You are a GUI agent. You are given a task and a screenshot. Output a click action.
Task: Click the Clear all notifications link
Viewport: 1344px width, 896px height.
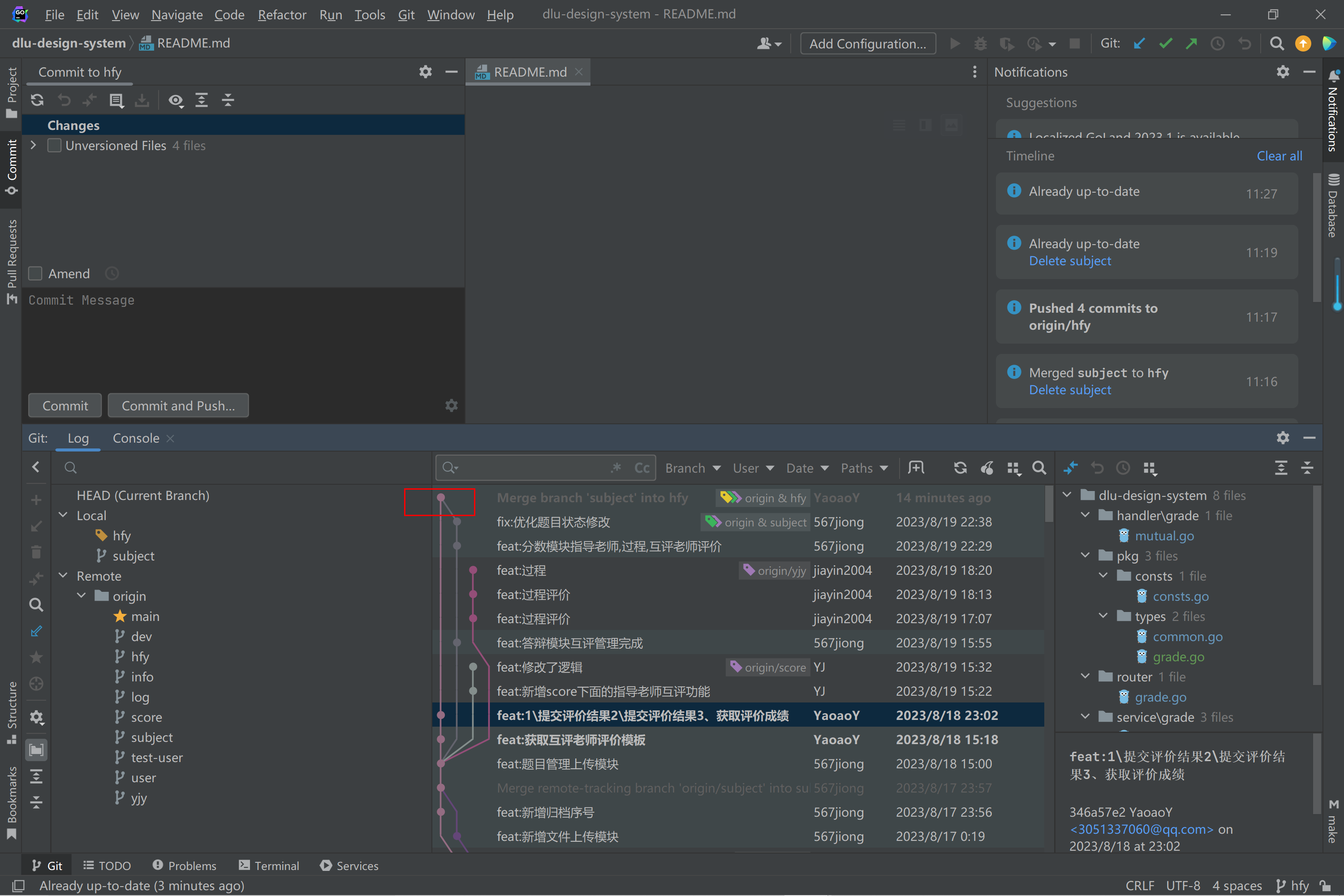point(1279,156)
